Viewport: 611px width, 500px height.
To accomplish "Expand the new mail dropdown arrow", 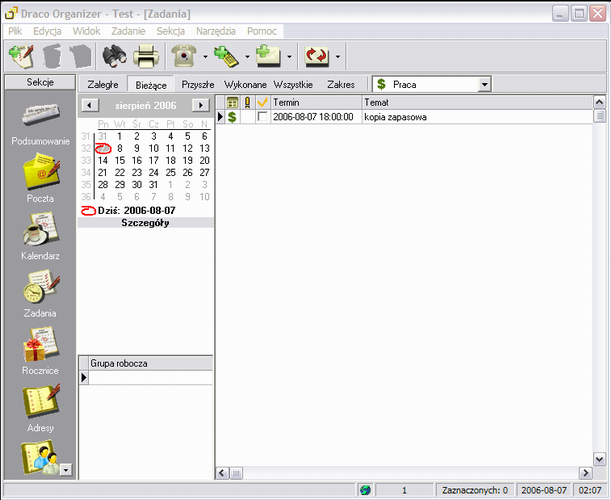I will click(290, 57).
